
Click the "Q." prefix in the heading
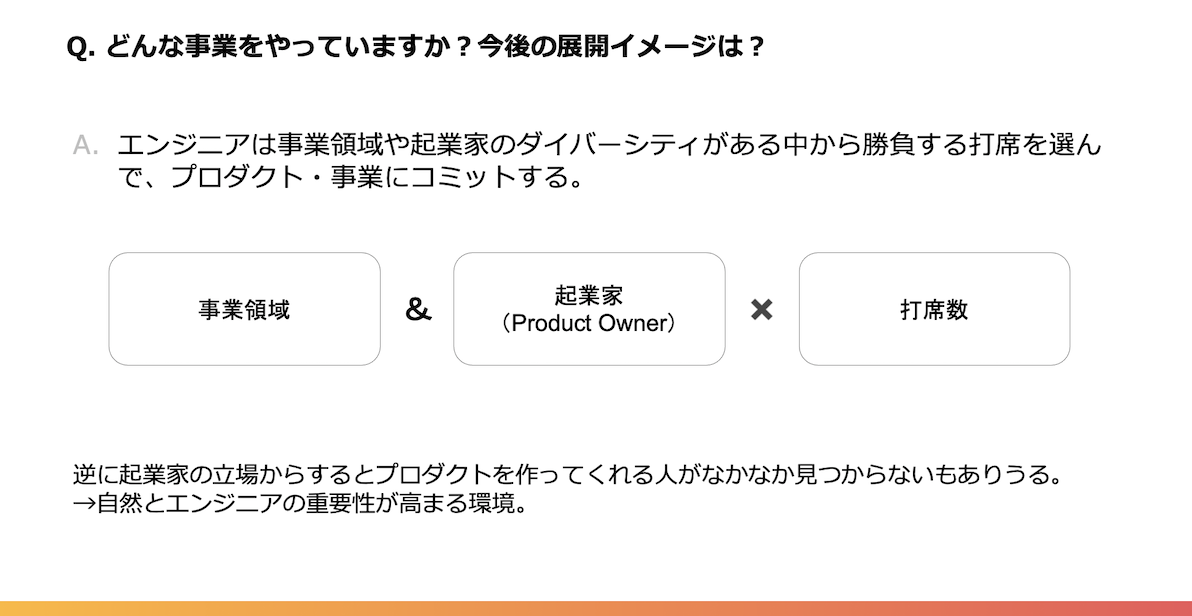pos(81,48)
